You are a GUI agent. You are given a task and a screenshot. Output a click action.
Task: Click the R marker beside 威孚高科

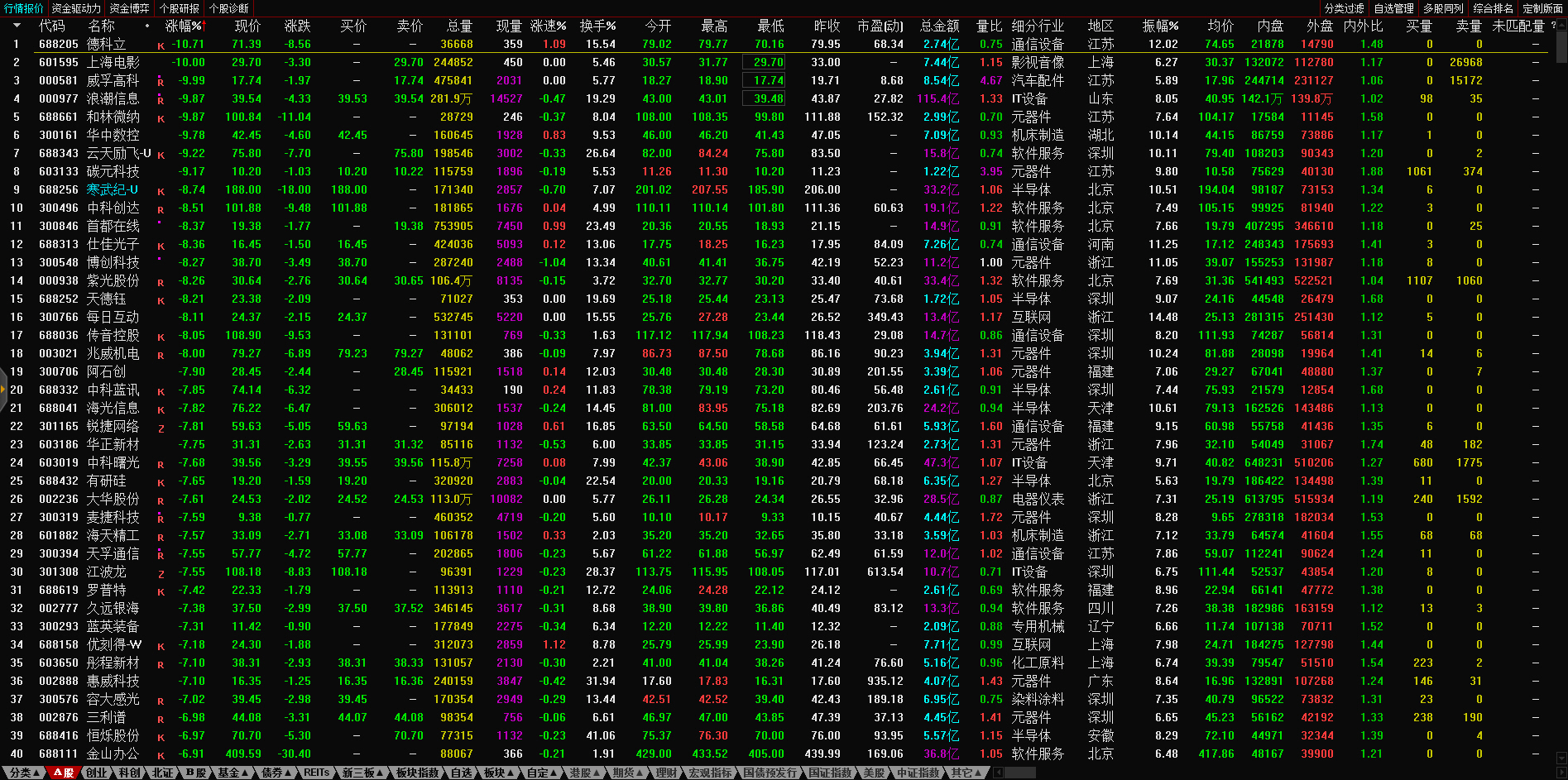coord(161,82)
